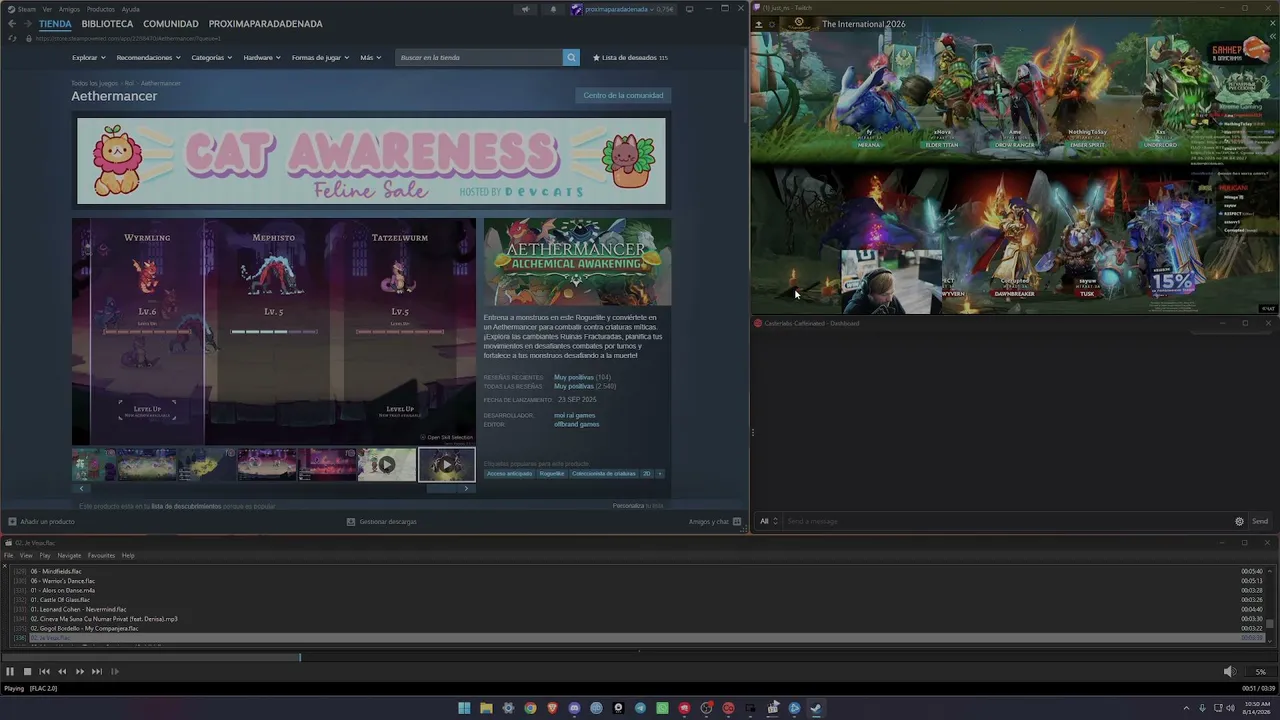Open Steam notifications bell
This screenshot has width=1280, height=720.
pyautogui.click(x=553, y=10)
